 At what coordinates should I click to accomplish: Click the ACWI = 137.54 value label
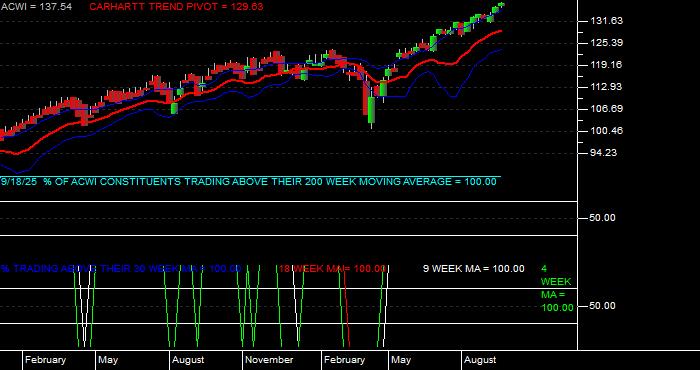[36, 7]
